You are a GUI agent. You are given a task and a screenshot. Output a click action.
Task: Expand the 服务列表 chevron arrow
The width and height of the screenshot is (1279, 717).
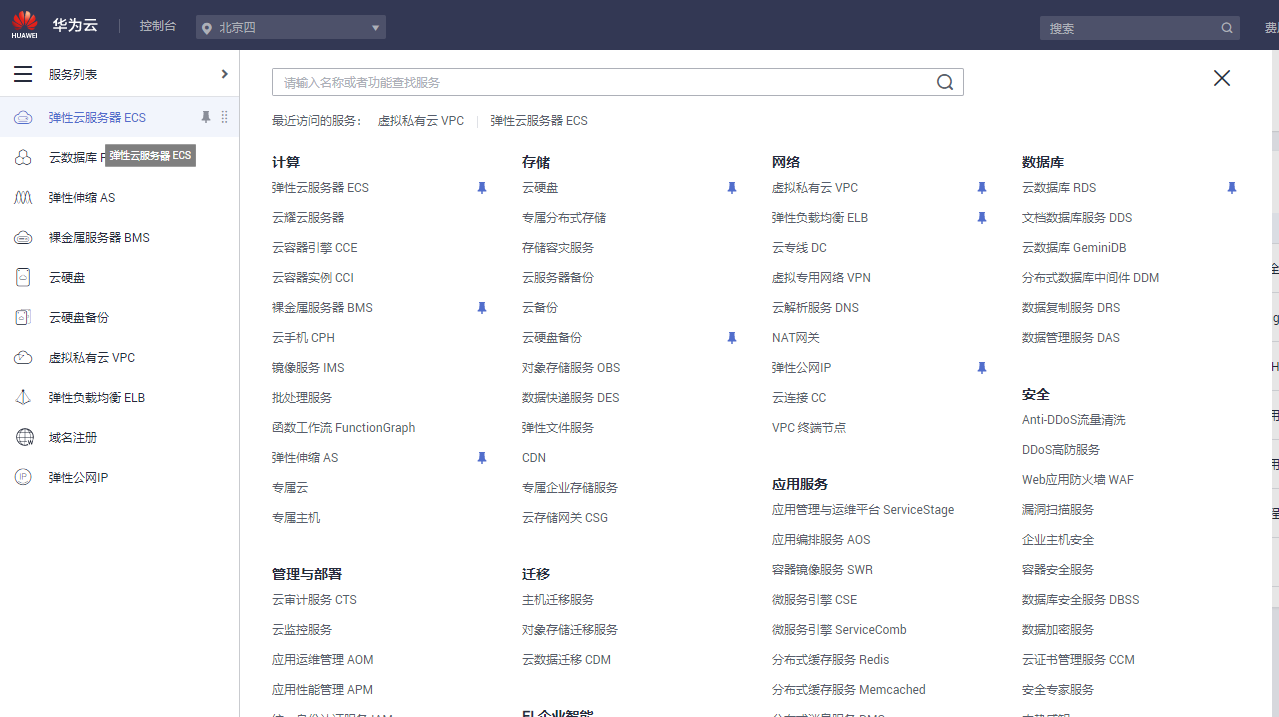click(224, 74)
